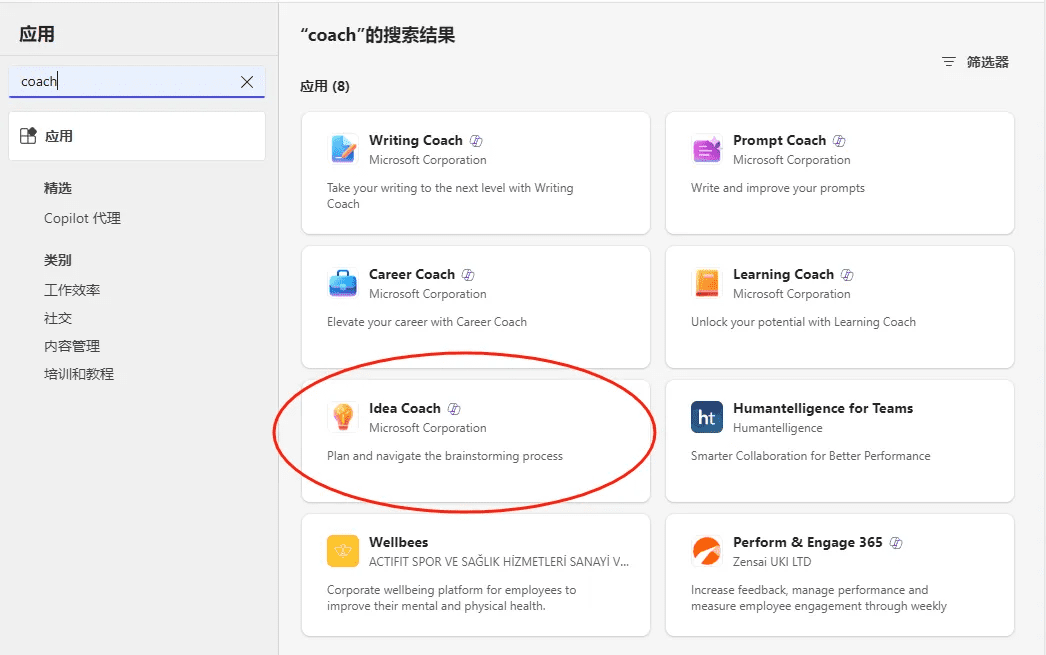Open the Prompt Coach title
Image resolution: width=1046 pixels, height=655 pixels.
coord(779,140)
